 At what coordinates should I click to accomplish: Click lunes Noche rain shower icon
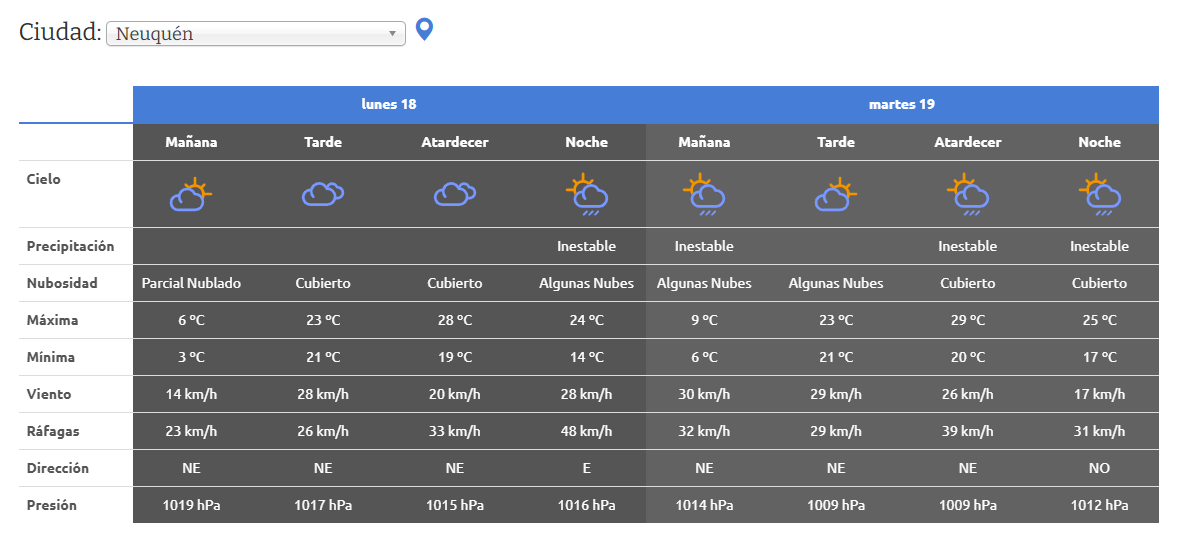pos(586,195)
